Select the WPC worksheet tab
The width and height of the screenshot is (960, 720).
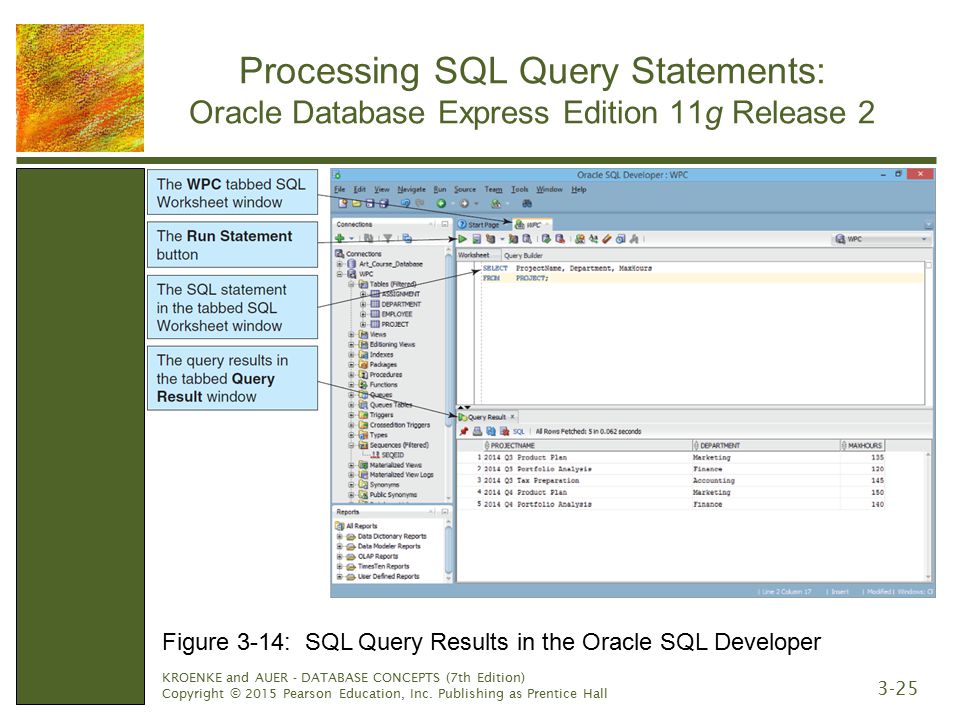(530, 225)
